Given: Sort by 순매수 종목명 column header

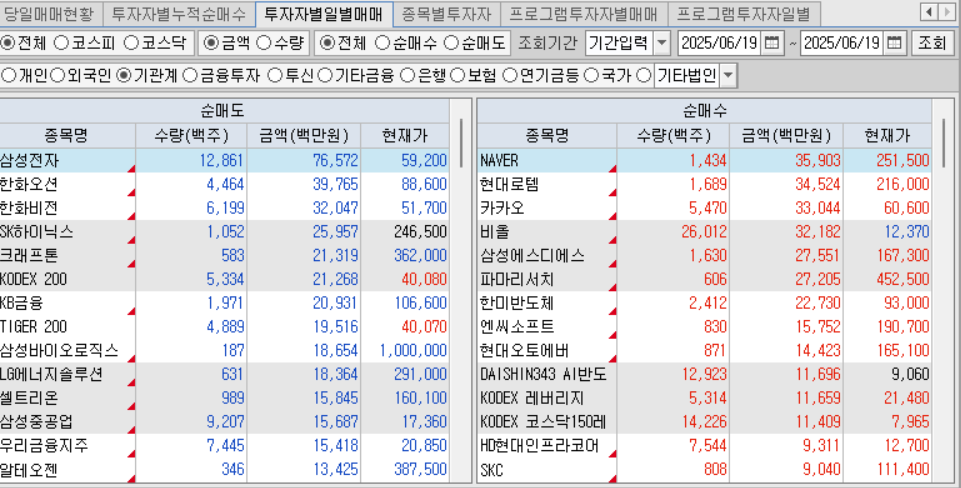Looking at the screenshot, I should tap(547, 135).
